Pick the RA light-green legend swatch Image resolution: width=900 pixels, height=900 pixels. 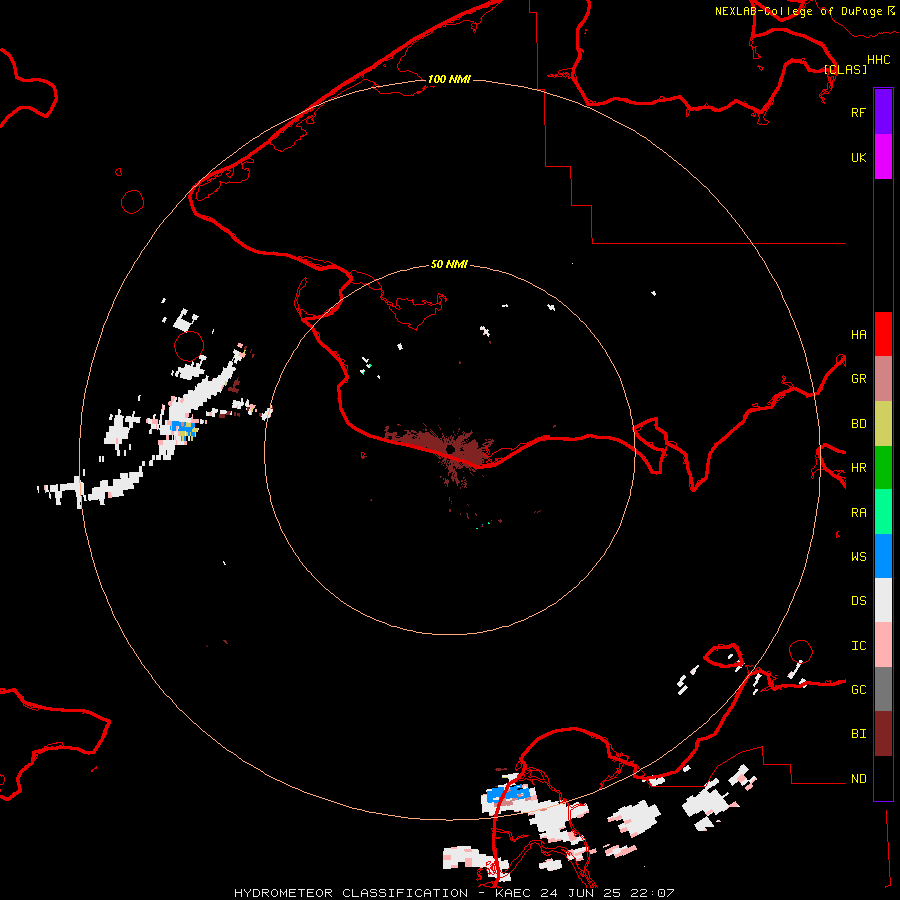click(x=883, y=512)
